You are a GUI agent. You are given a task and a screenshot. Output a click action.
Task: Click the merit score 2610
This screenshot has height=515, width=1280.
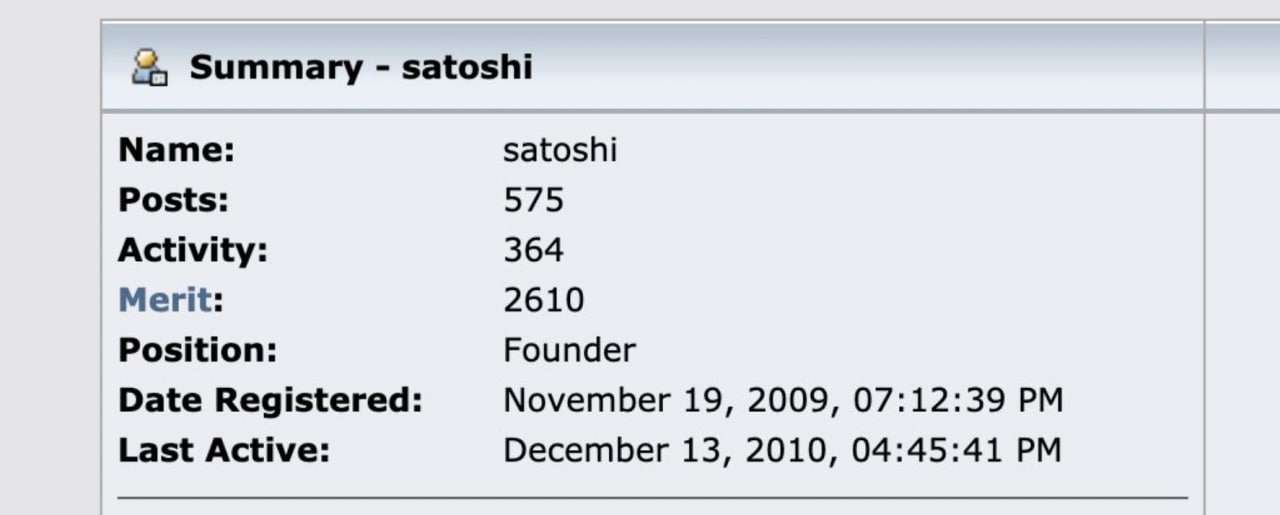click(543, 300)
